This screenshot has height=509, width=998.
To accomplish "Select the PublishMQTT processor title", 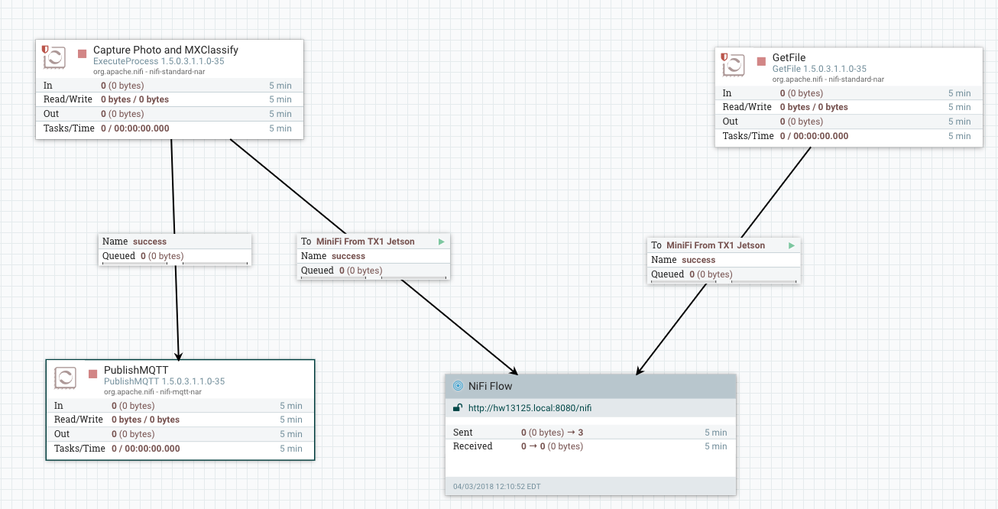I will click(136, 370).
